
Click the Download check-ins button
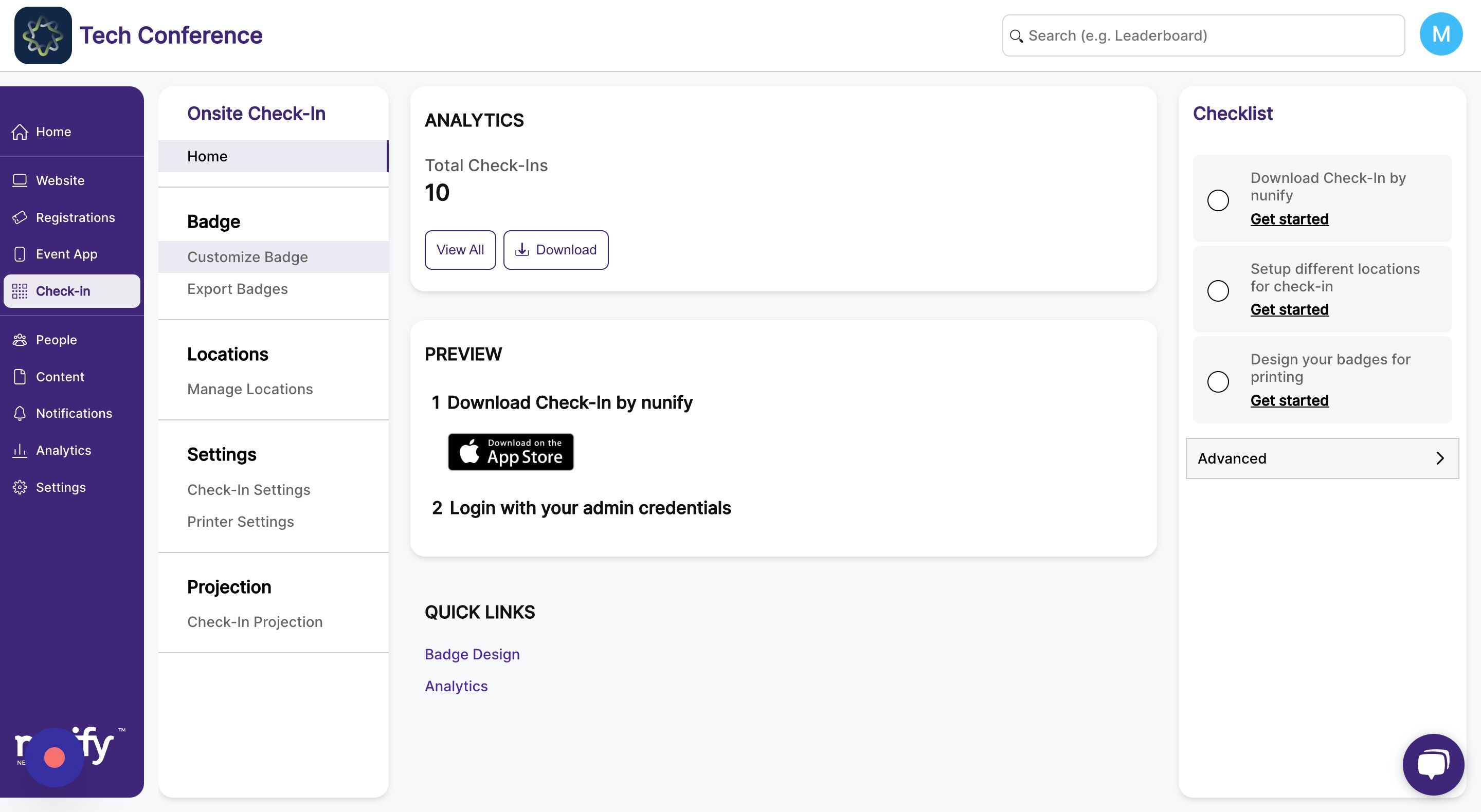555,250
